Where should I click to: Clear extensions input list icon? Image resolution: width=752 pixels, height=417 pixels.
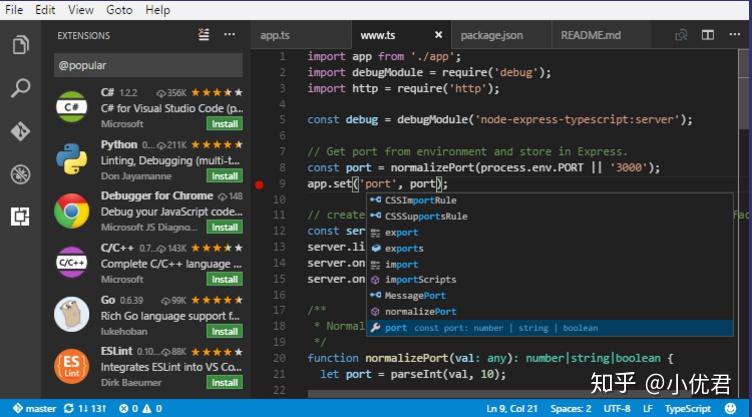tap(204, 35)
